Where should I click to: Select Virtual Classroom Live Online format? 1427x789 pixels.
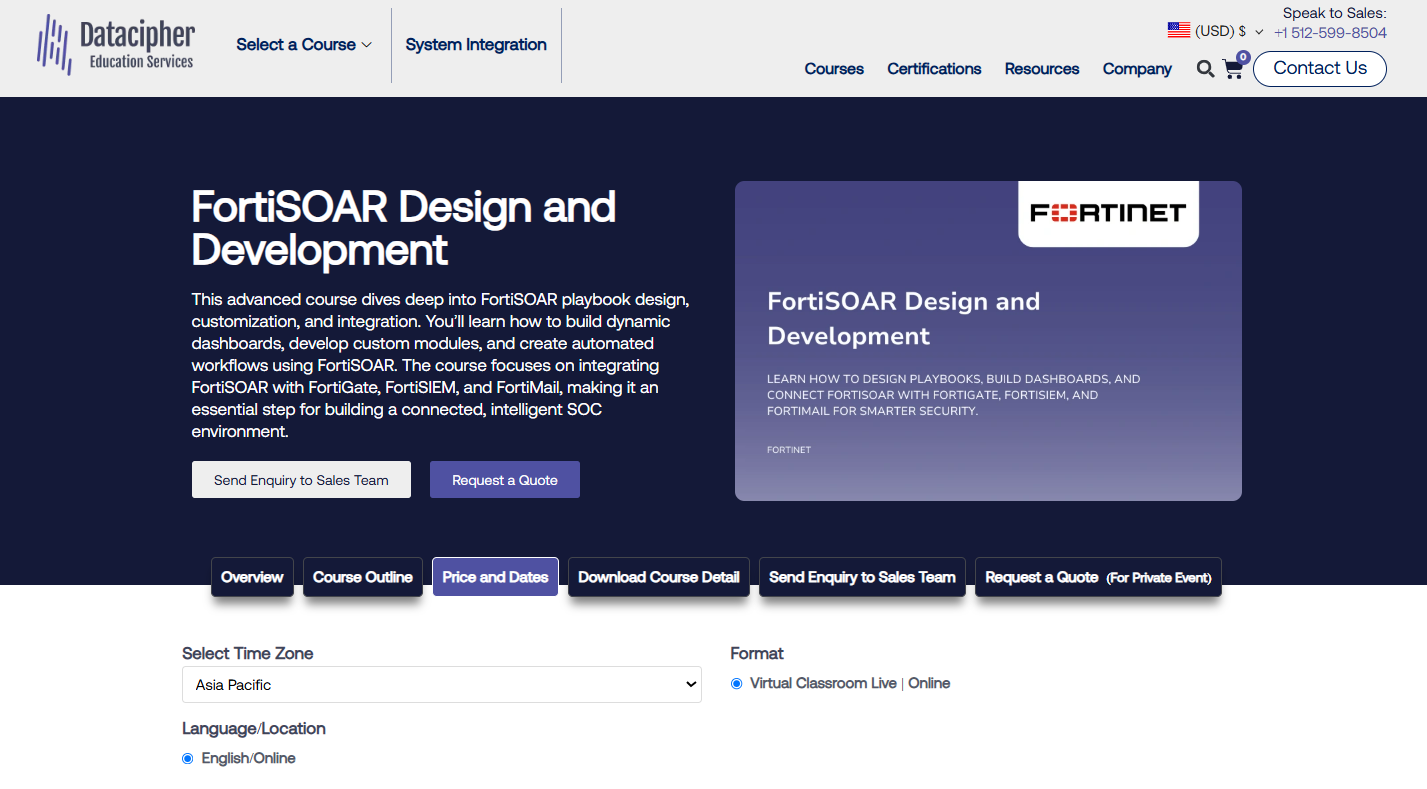click(x=737, y=684)
